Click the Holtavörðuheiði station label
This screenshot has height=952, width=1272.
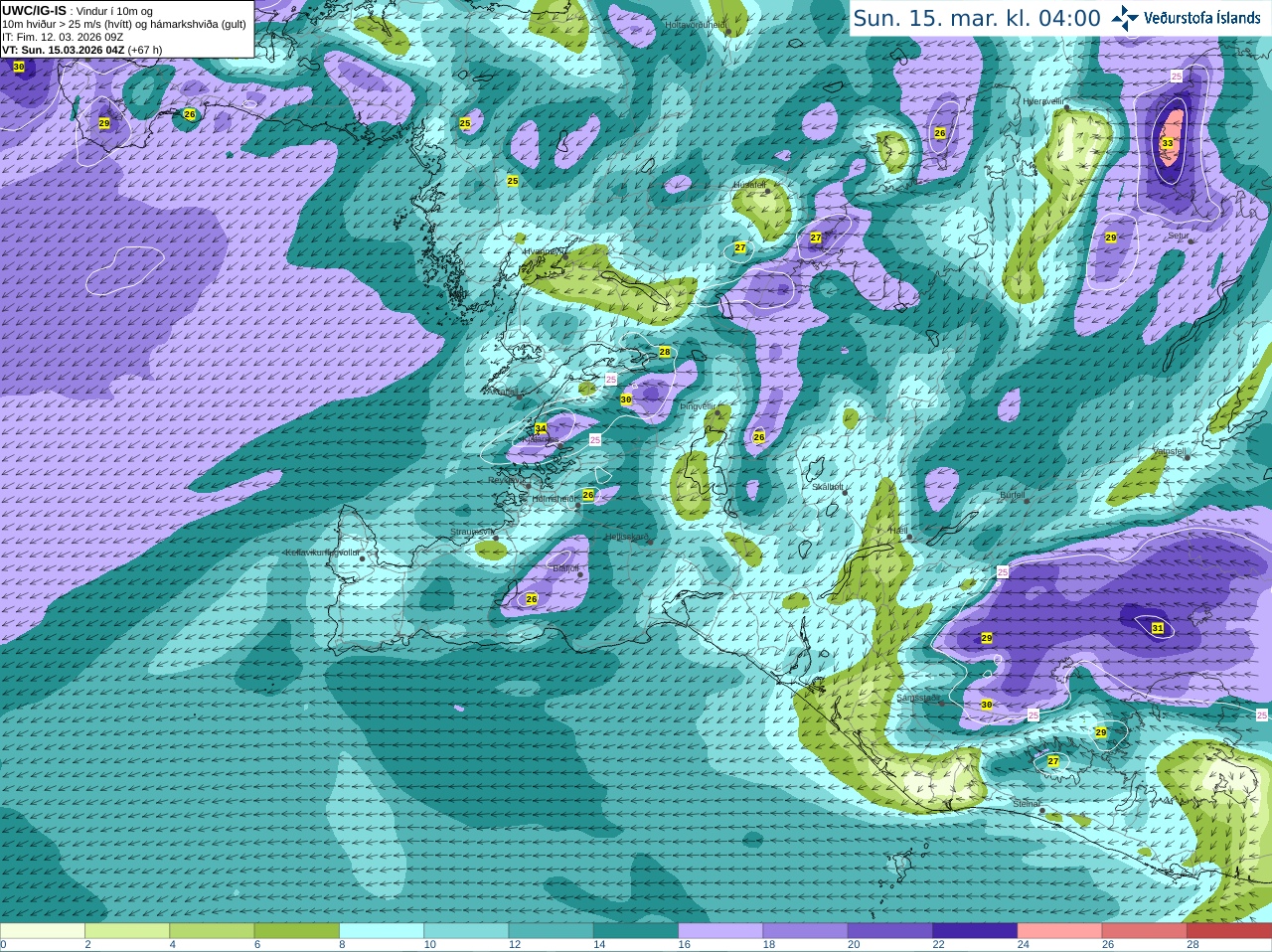click(x=695, y=25)
